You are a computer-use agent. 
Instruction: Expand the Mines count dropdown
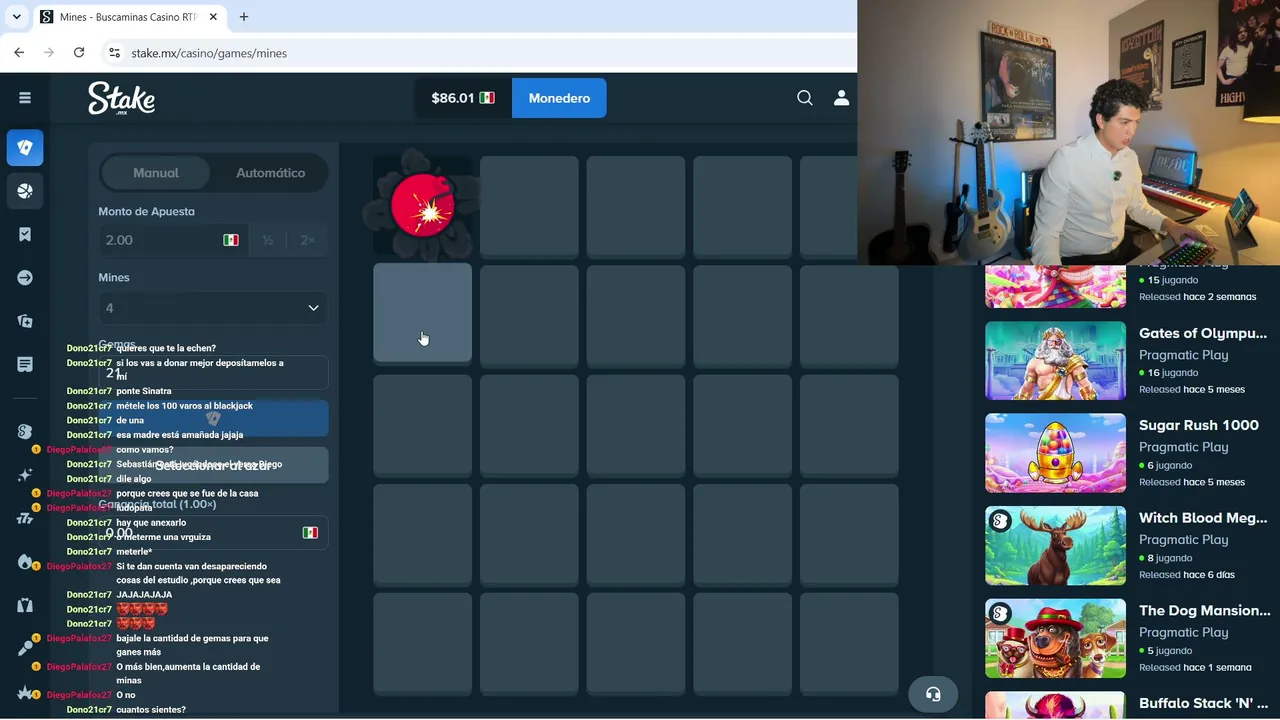tap(213, 308)
